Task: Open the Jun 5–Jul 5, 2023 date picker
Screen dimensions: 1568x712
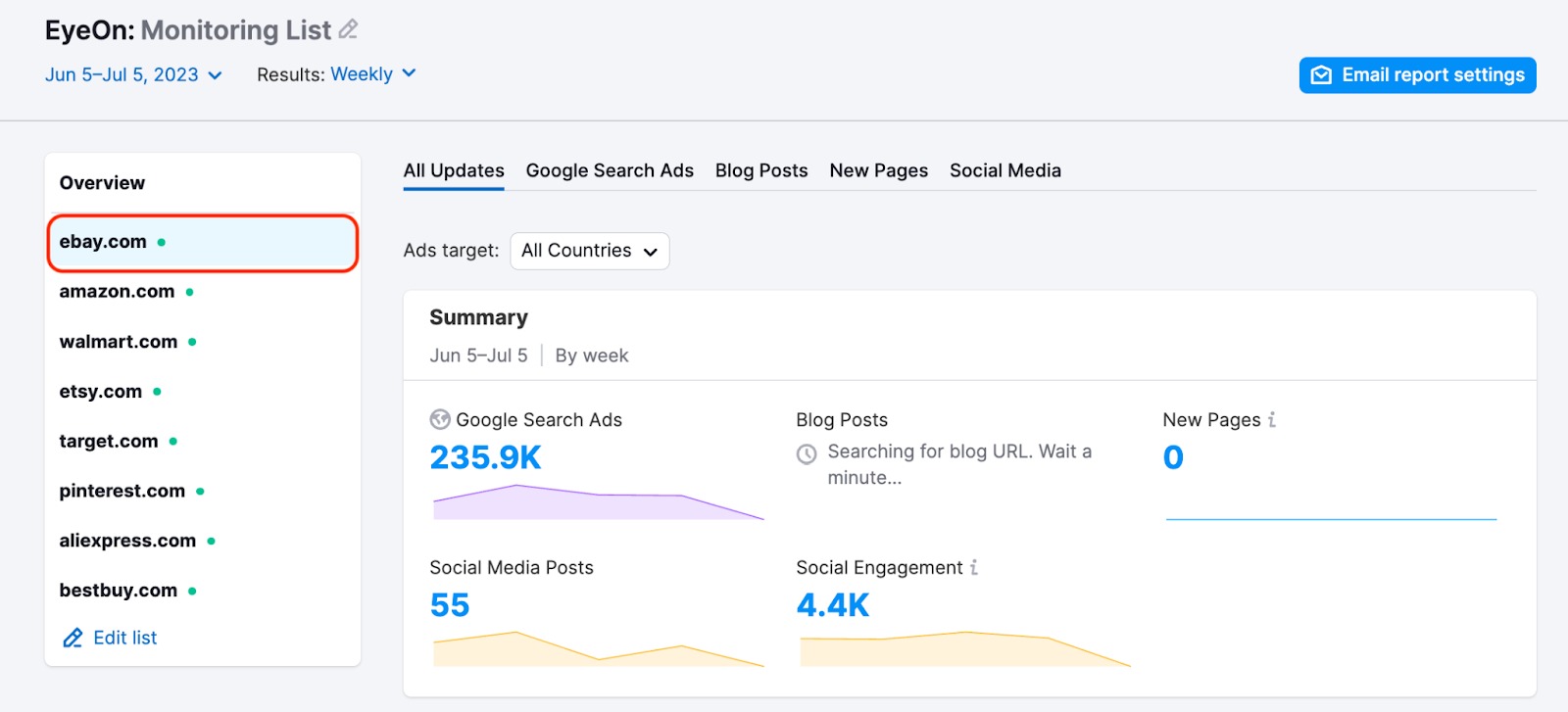Action: point(133,75)
